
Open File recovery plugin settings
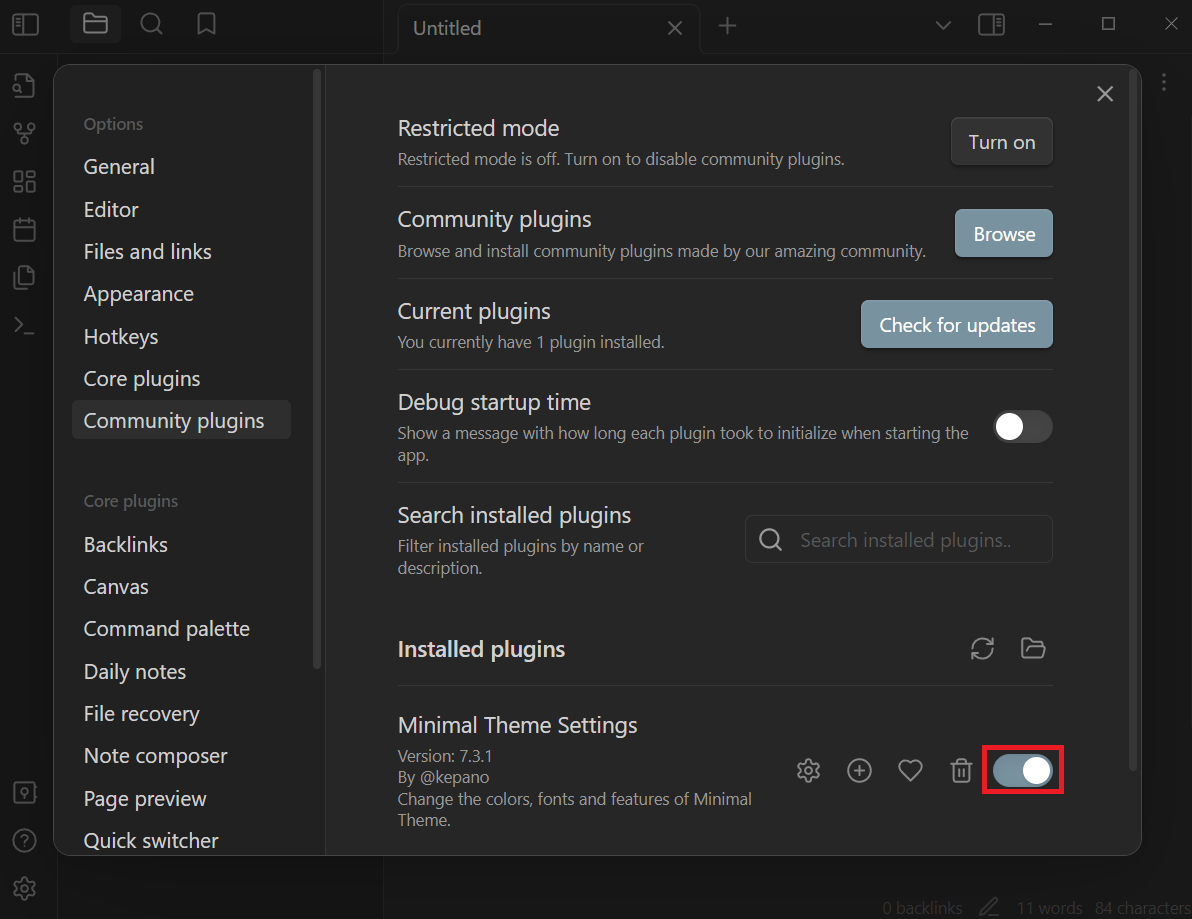click(x=181, y=714)
